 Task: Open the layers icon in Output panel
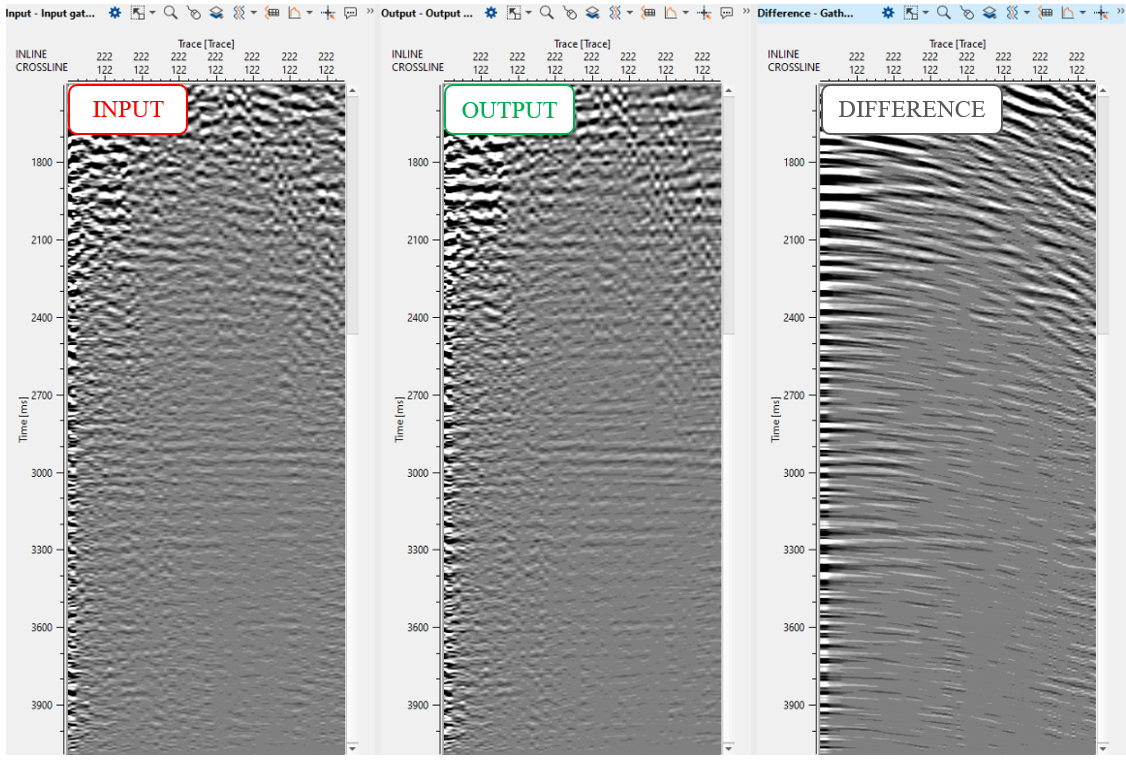(x=593, y=13)
